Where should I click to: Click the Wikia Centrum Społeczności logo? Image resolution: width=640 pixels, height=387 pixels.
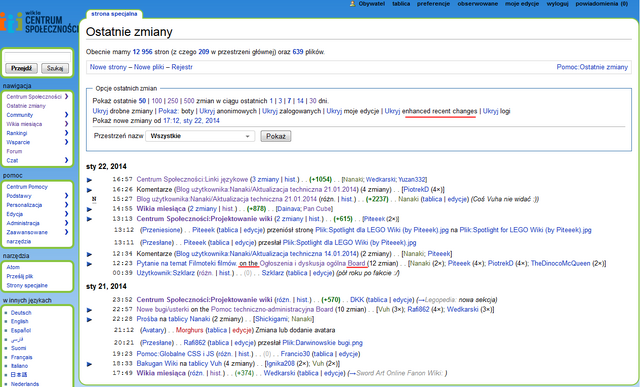pos(39,22)
